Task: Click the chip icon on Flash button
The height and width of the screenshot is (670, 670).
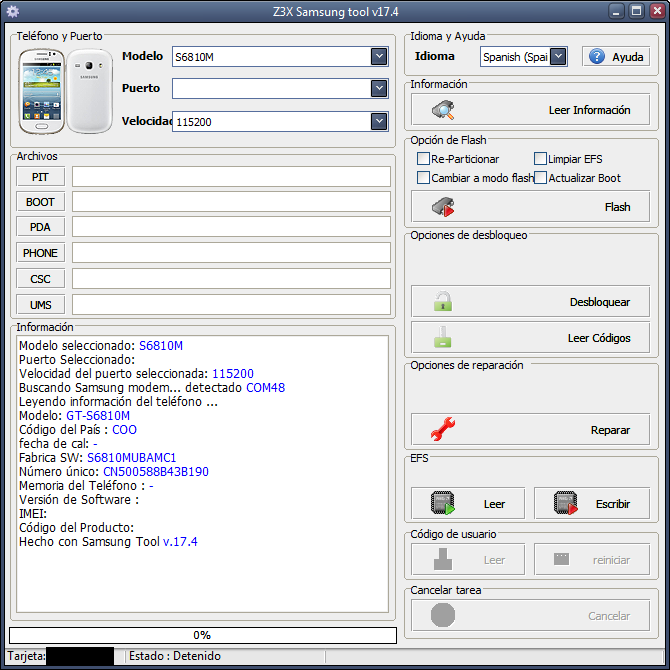Action: point(442,207)
